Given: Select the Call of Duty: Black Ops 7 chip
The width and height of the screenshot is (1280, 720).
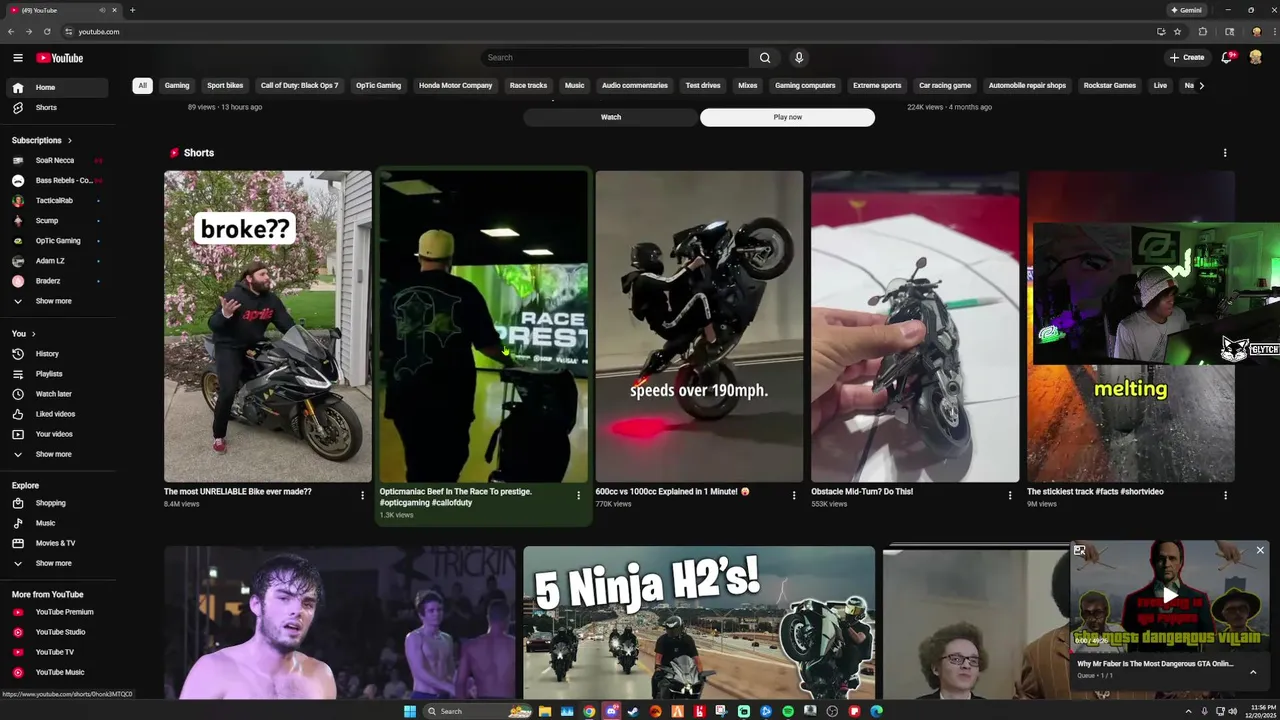Looking at the screenshot, I should [x=300, y=85].
